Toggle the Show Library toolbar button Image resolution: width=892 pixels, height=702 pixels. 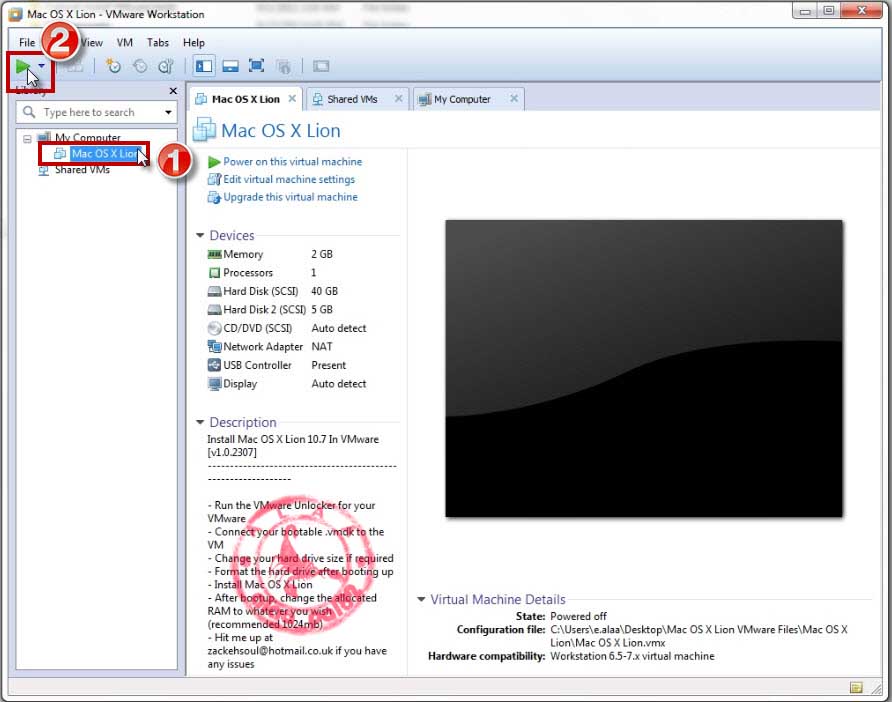click(x=204, y=66)
